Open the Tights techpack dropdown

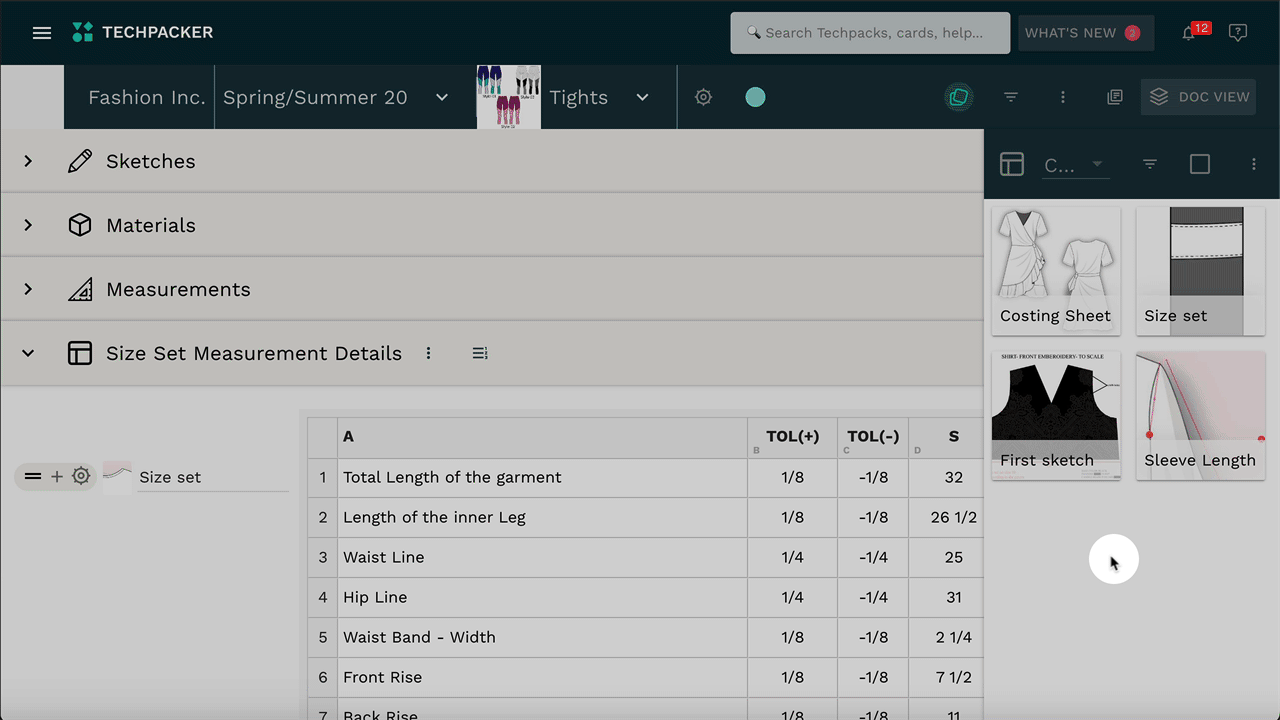642,97
